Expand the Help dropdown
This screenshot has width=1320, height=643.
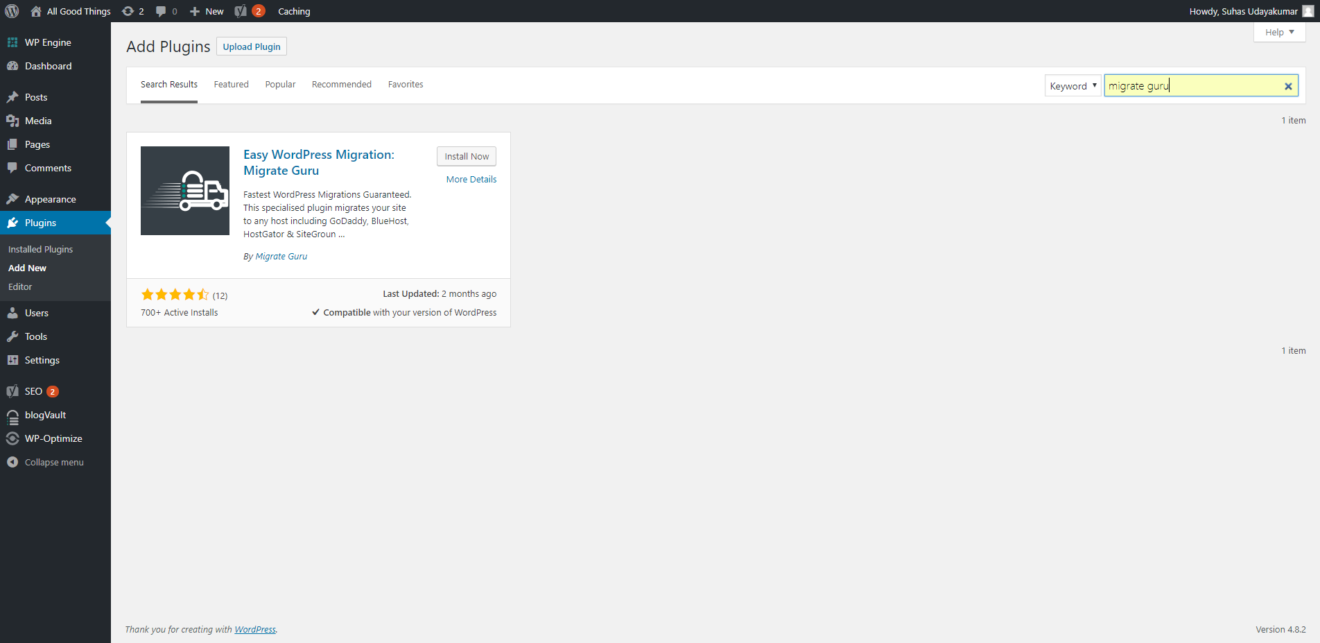click(1279, 32)
